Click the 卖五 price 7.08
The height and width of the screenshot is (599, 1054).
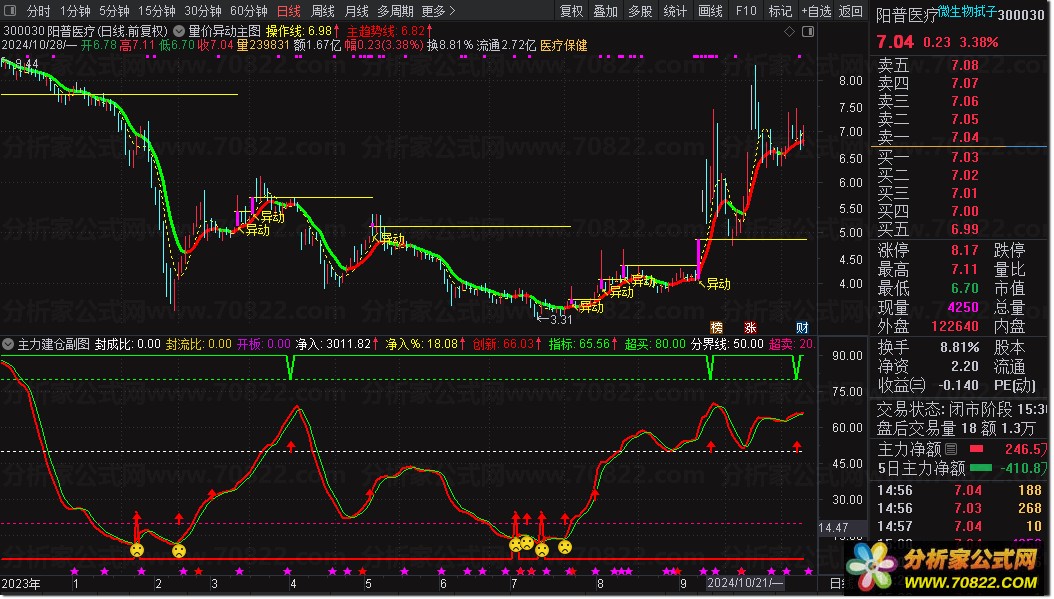click(965, 65)
